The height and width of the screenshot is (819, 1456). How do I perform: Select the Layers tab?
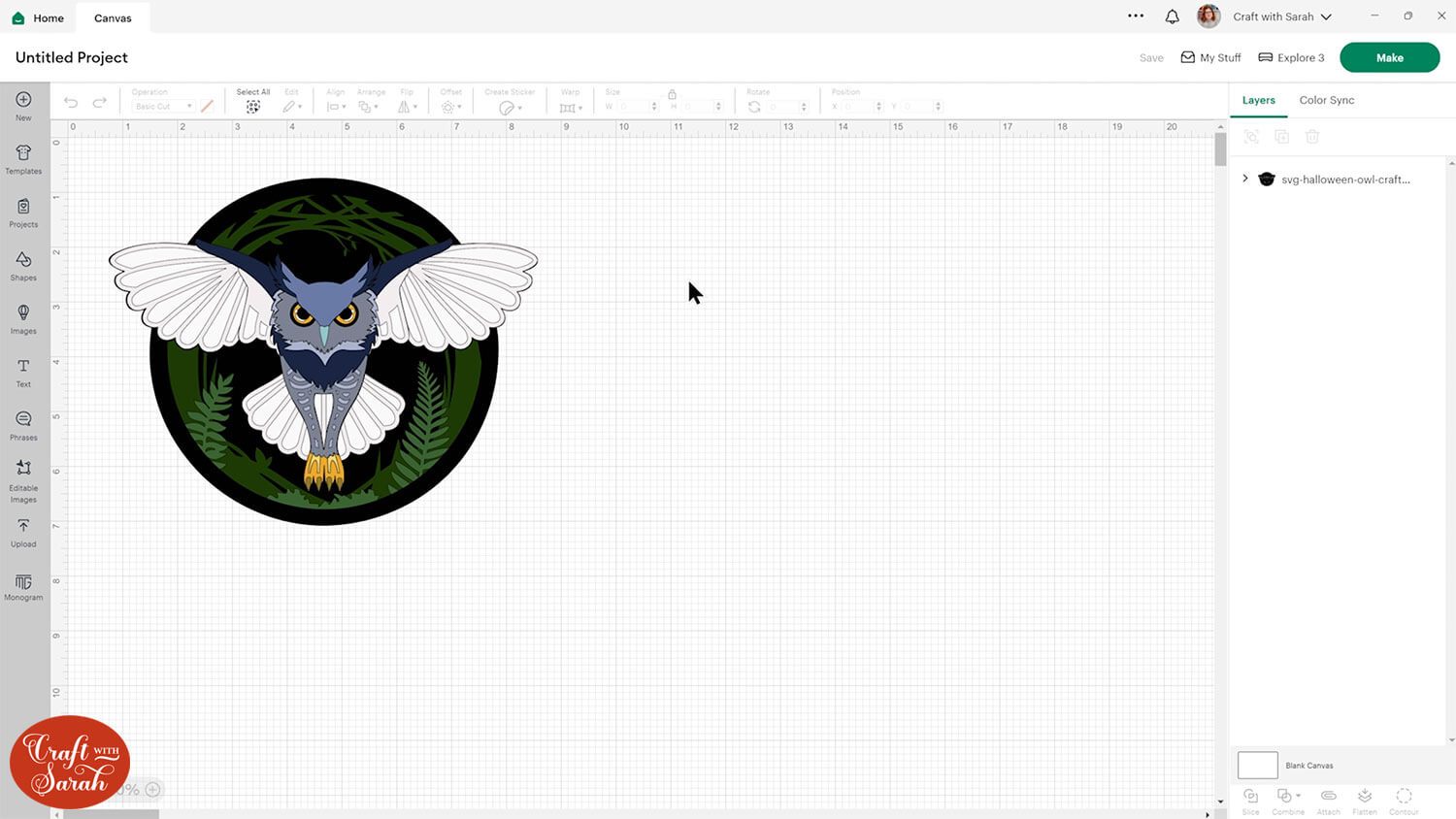point(1259,100)
